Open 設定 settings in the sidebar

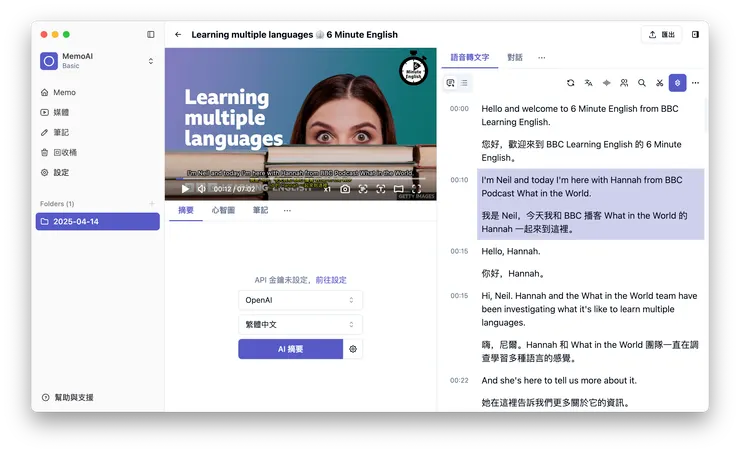pyautogui.click(x=98, y=173)
